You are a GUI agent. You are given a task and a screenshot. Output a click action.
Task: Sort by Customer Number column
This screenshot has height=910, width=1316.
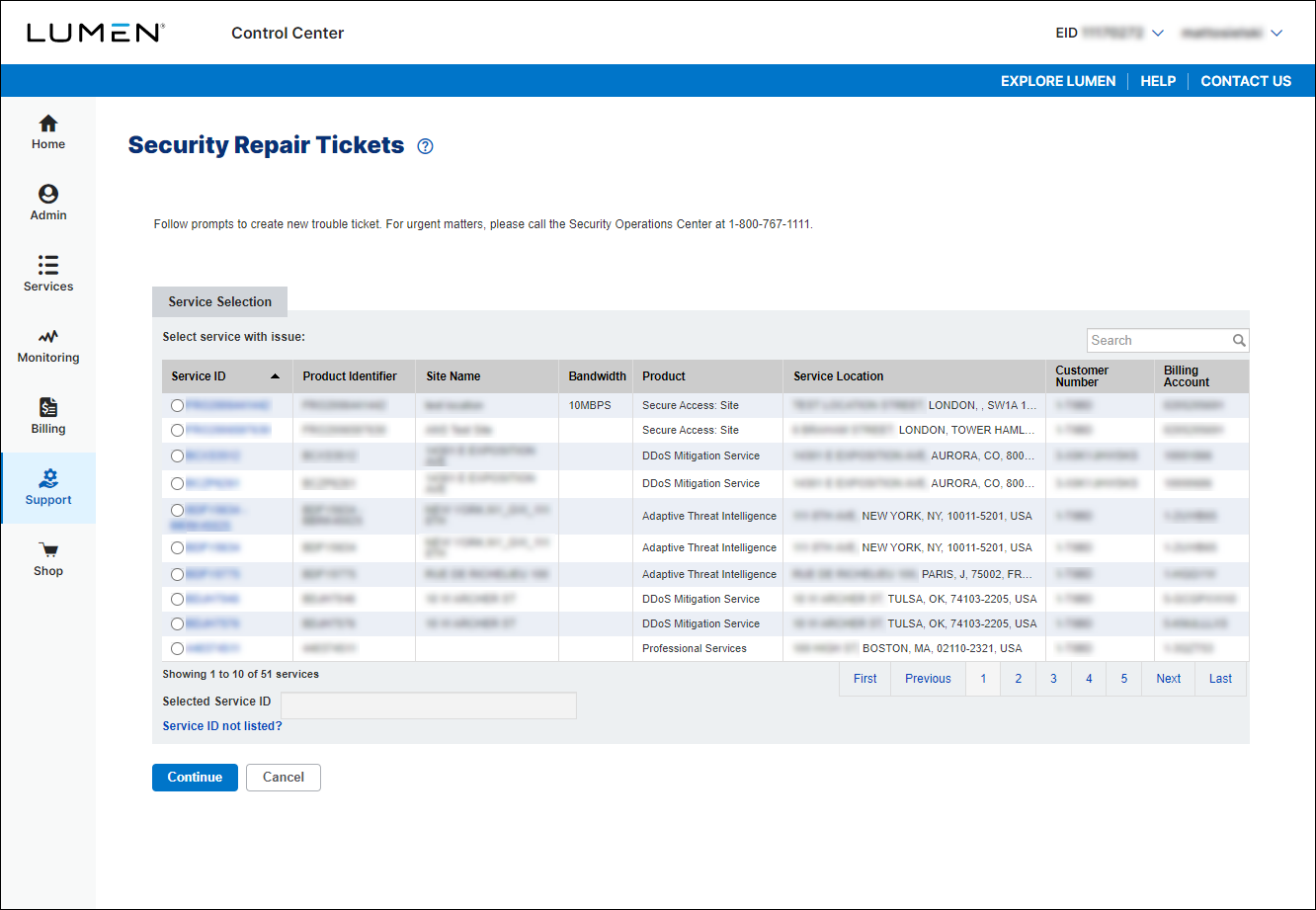pos(1100,376)
